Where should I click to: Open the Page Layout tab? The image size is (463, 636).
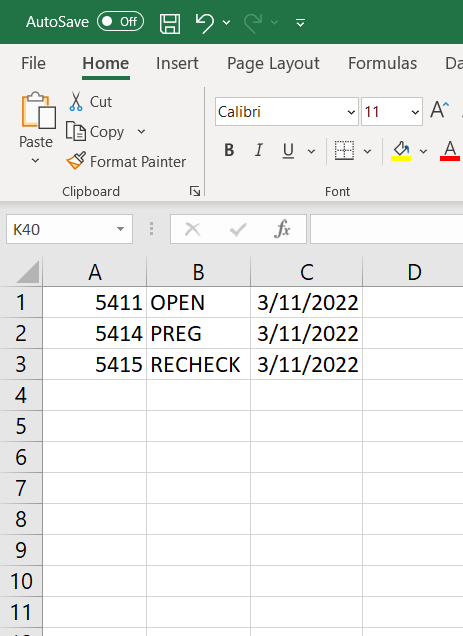(x=273, y=63)
